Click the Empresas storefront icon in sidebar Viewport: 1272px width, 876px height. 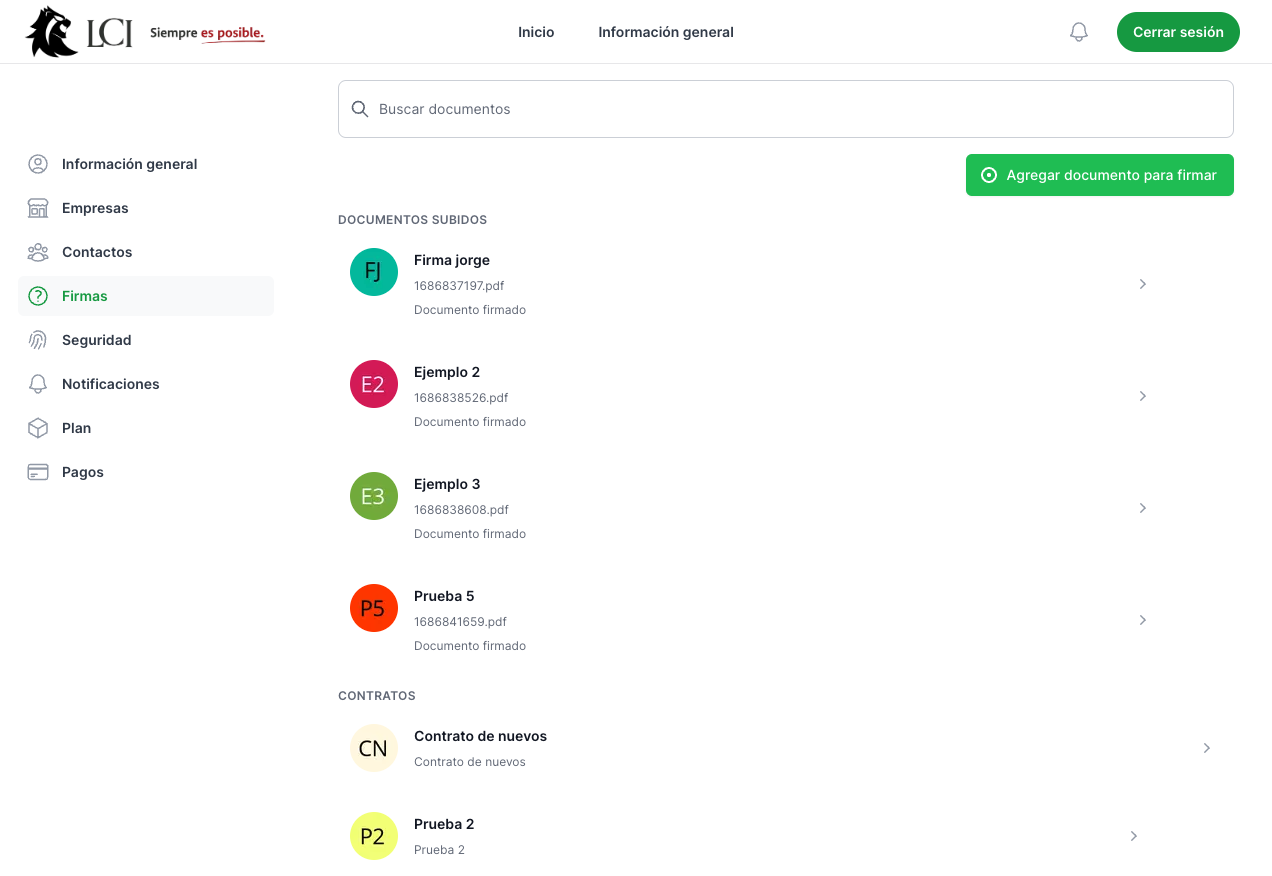[x=38, y=208]
